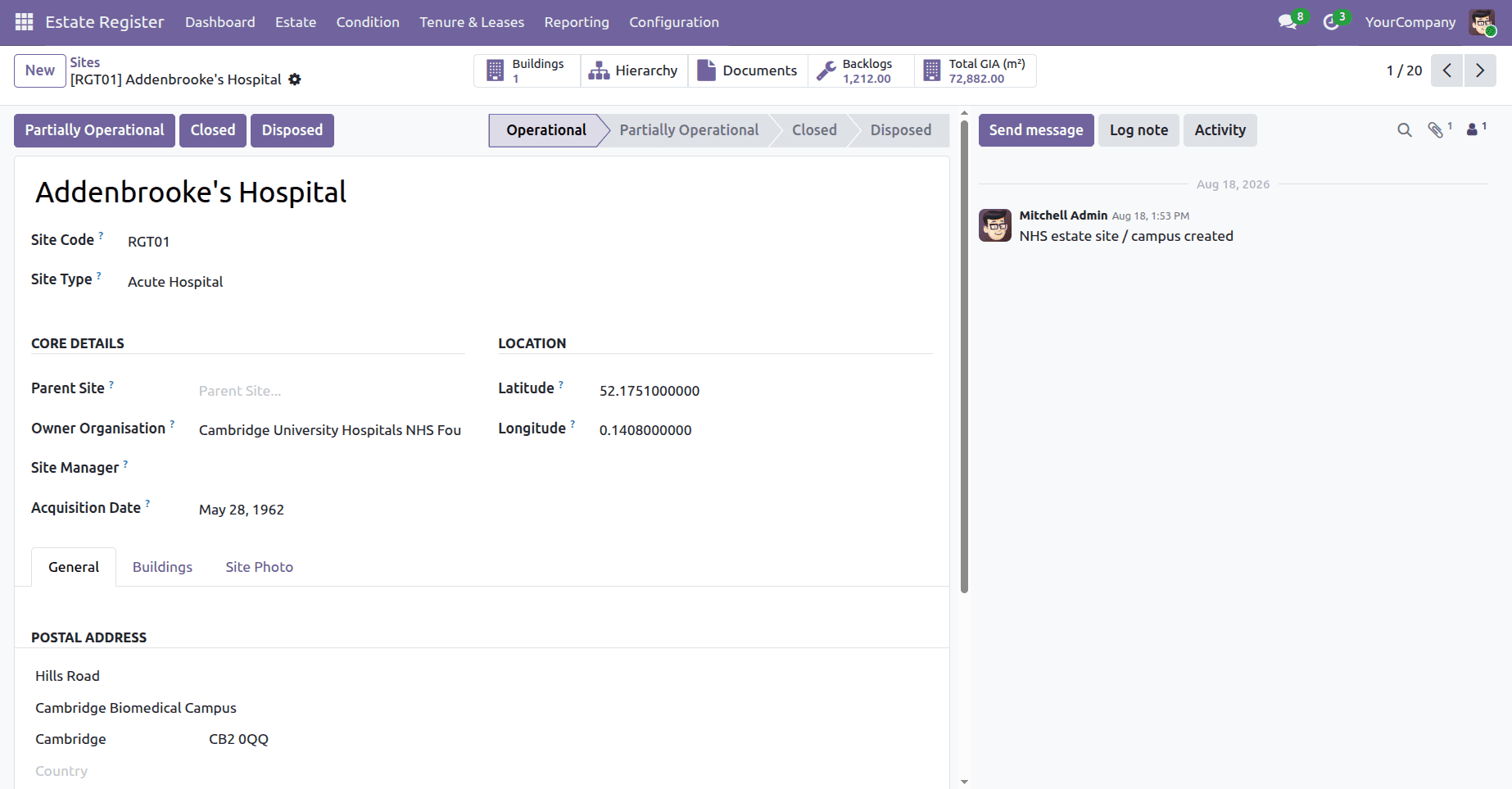Show Site Manager help question mark

[x=125, y=464]
